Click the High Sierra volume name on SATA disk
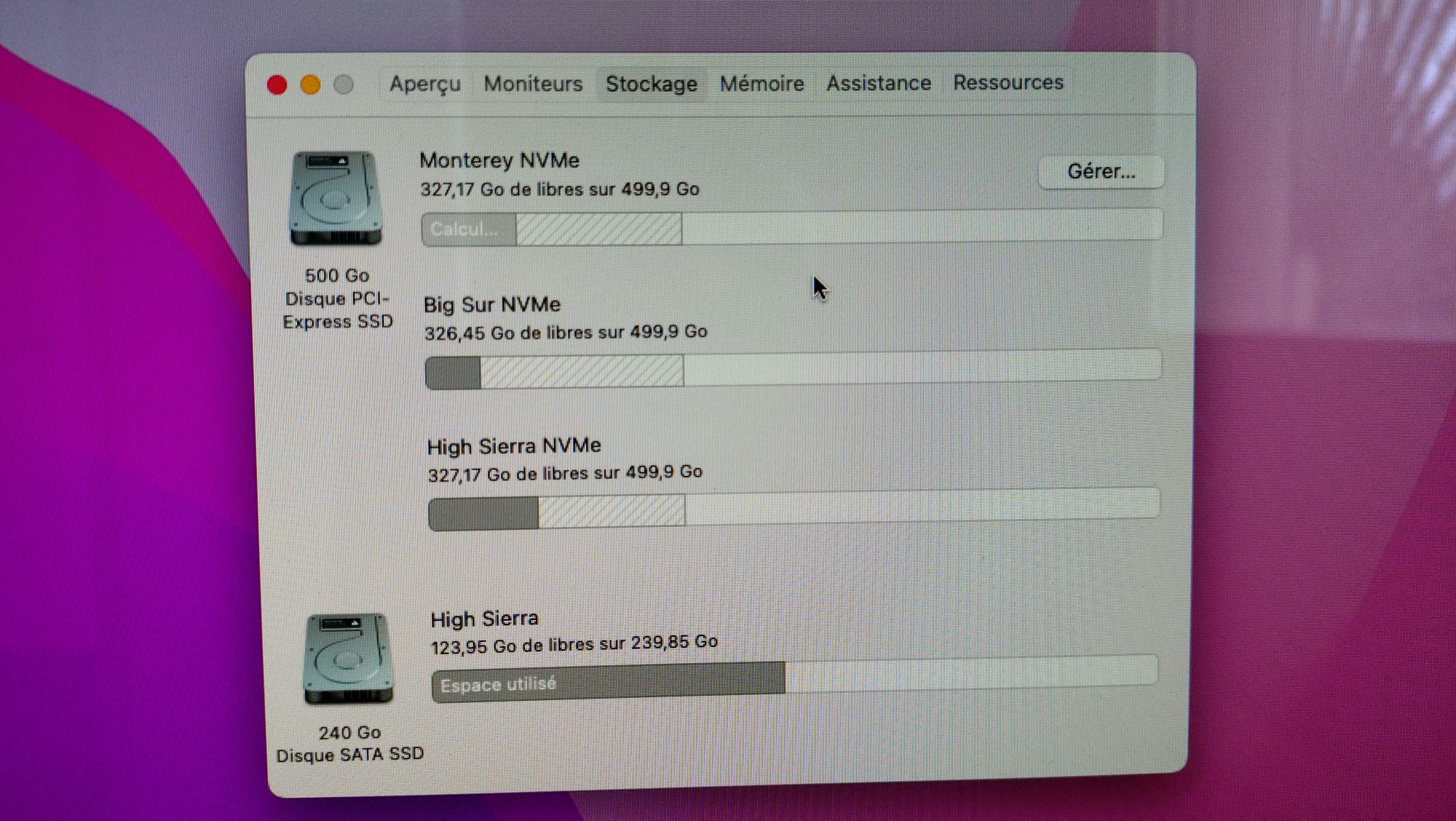This screenshot has height=821, width=1456. click(x=484, y=619)
